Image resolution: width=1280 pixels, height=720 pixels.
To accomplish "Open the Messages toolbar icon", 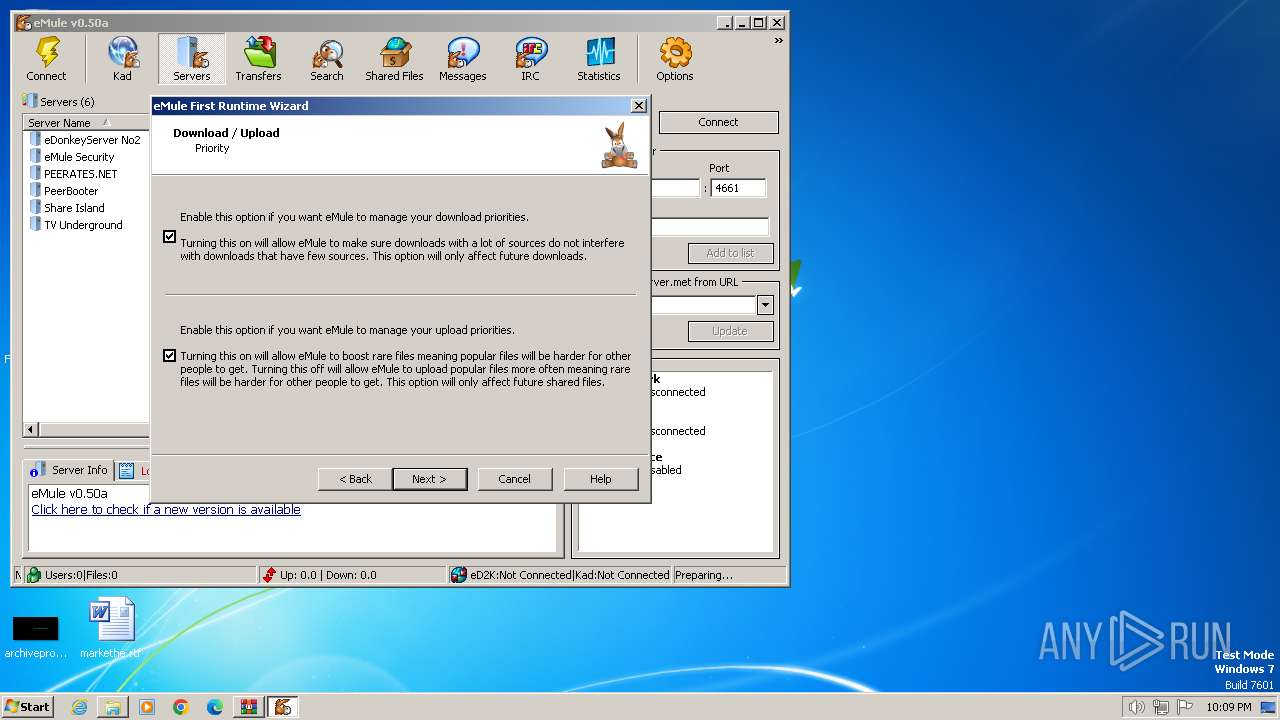I will tap(463, 59).
